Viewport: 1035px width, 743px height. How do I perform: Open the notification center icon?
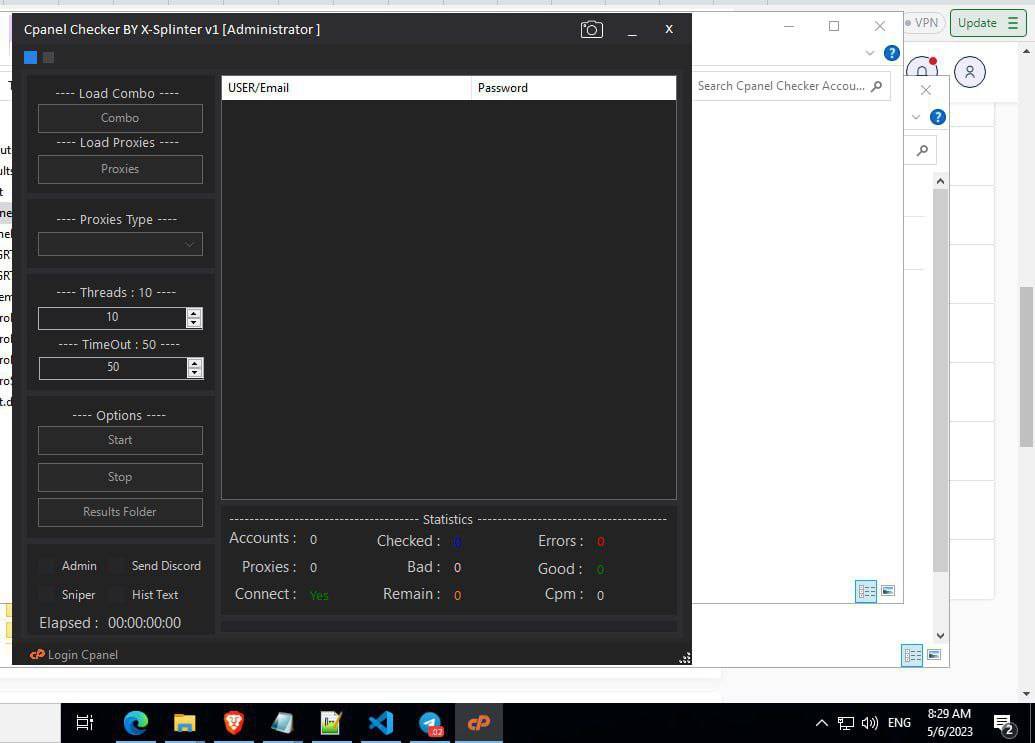[1005, 724]
